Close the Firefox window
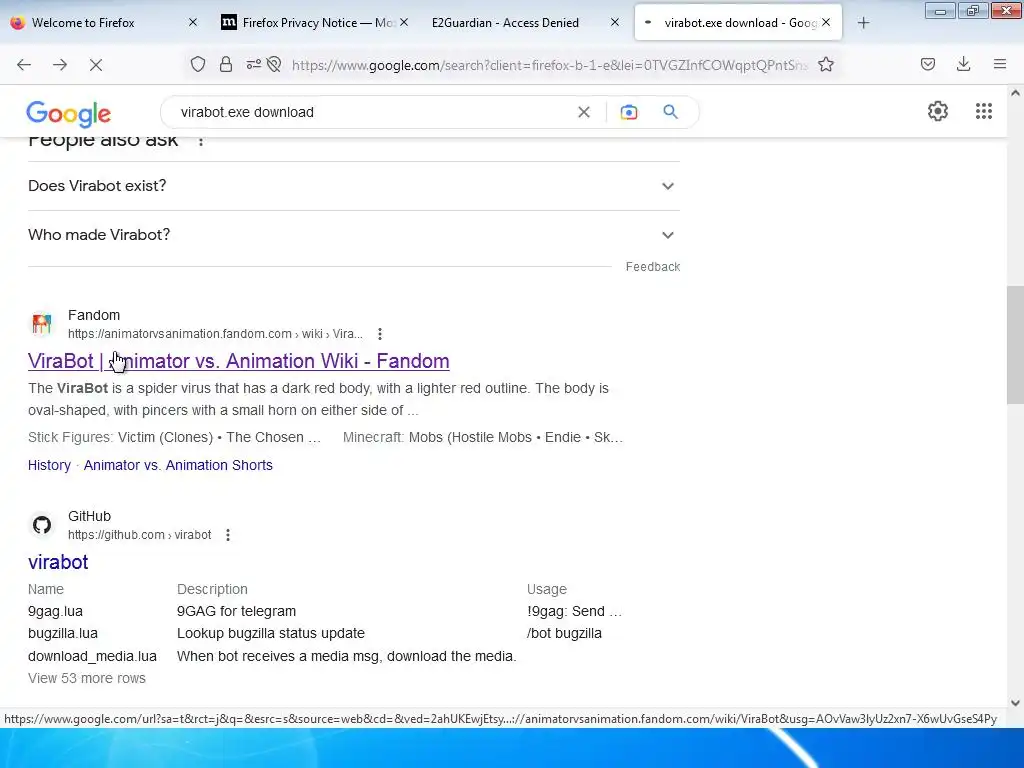The width and height of the screenshot is (1024, 768). 1006,11
